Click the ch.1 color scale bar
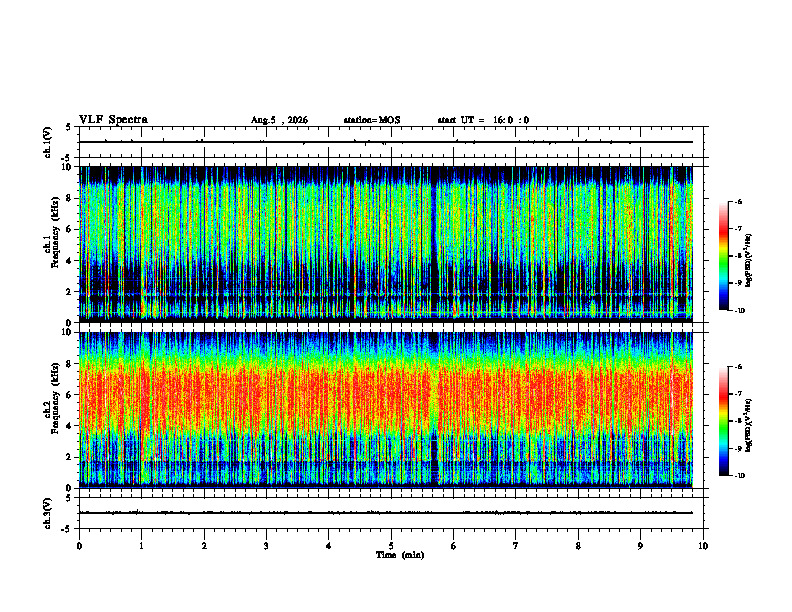This screenshot has height=612, width=792. coord(724,256)
